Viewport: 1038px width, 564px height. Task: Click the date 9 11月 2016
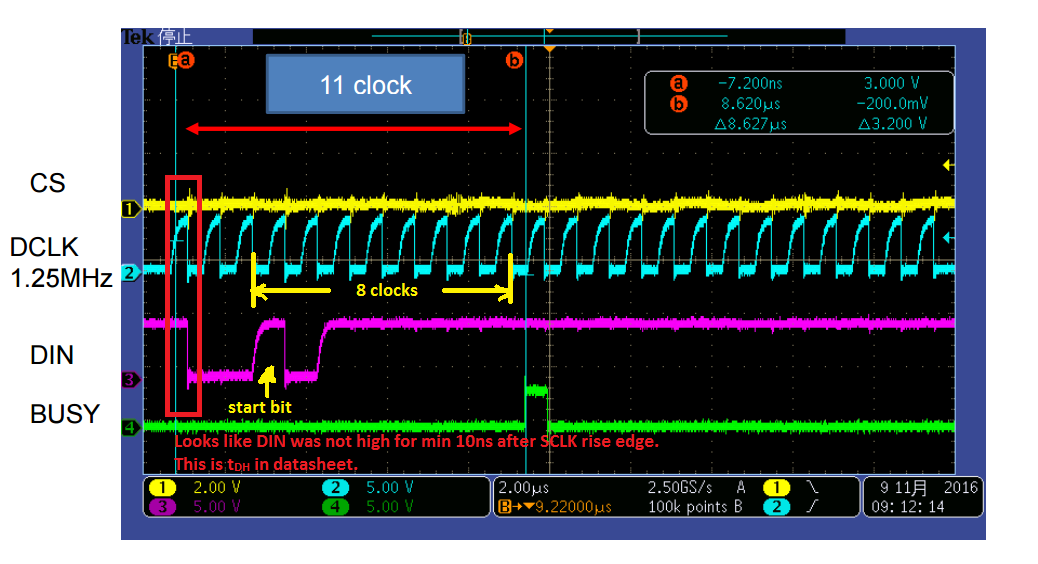point(928,488)
